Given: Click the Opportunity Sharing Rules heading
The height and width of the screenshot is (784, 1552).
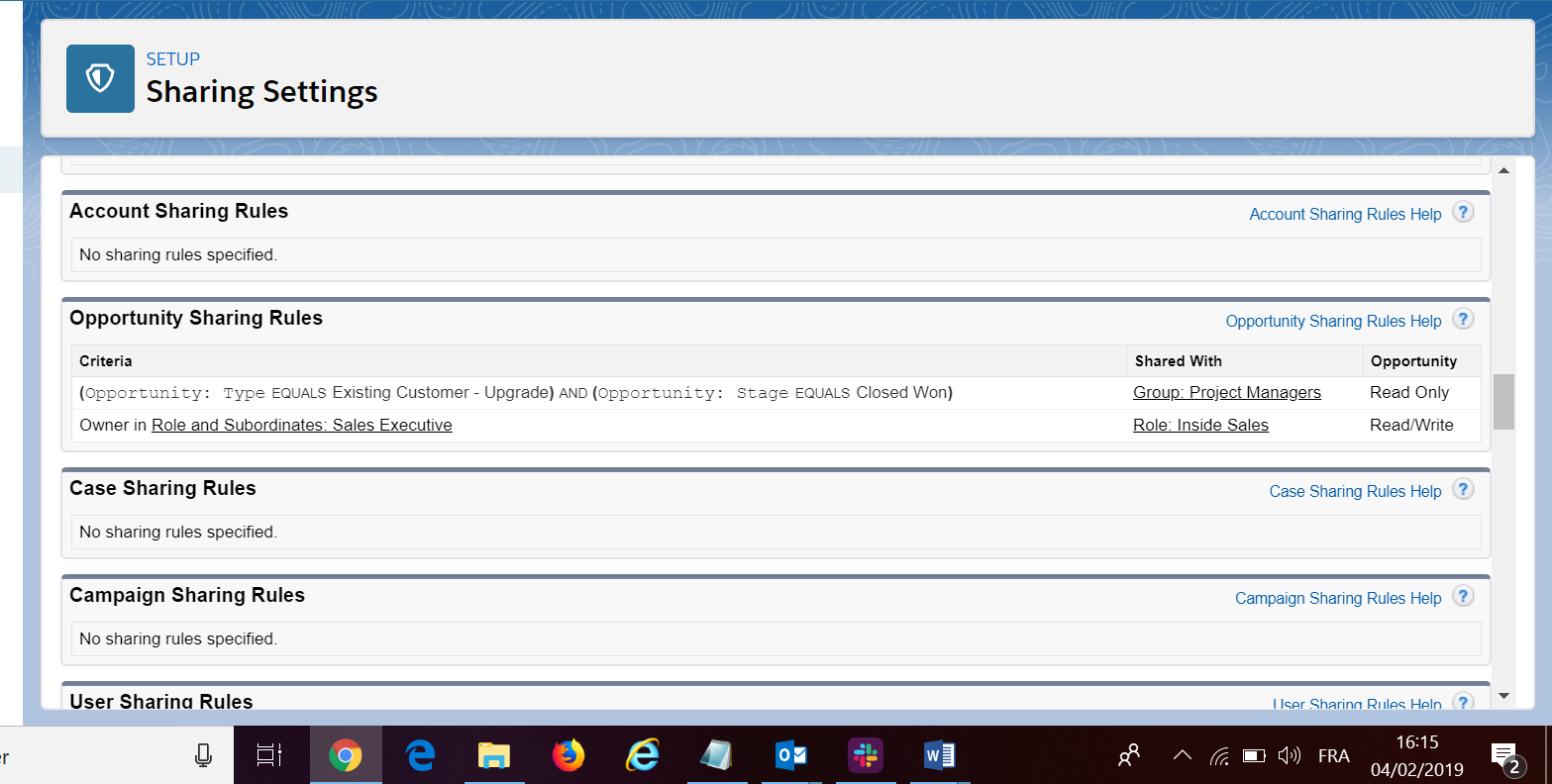Looking at the screenshot, I should pos(196,319).
